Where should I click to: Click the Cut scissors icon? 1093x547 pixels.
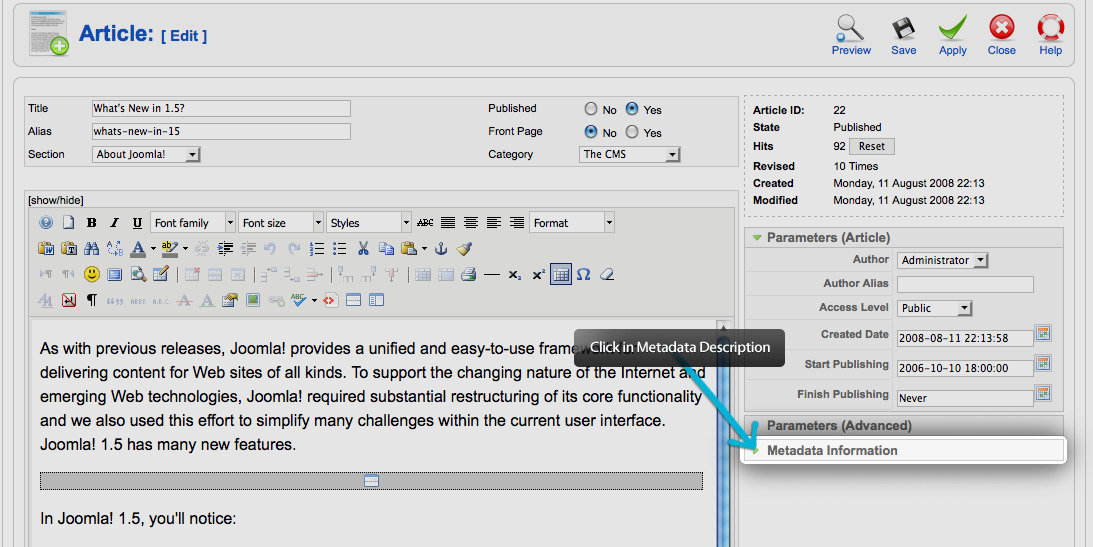[363, 248]
